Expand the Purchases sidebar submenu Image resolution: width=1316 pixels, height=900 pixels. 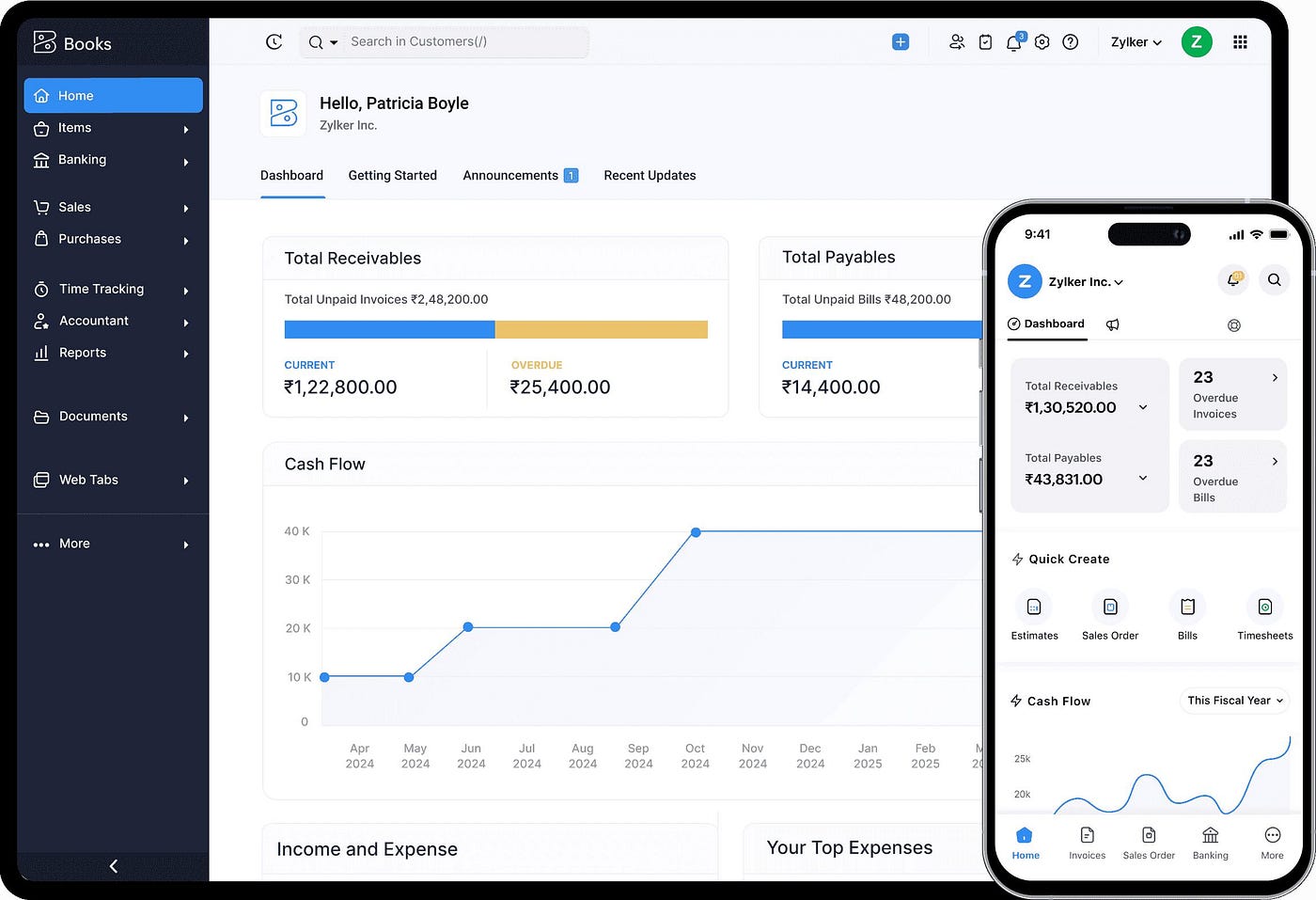186,241
